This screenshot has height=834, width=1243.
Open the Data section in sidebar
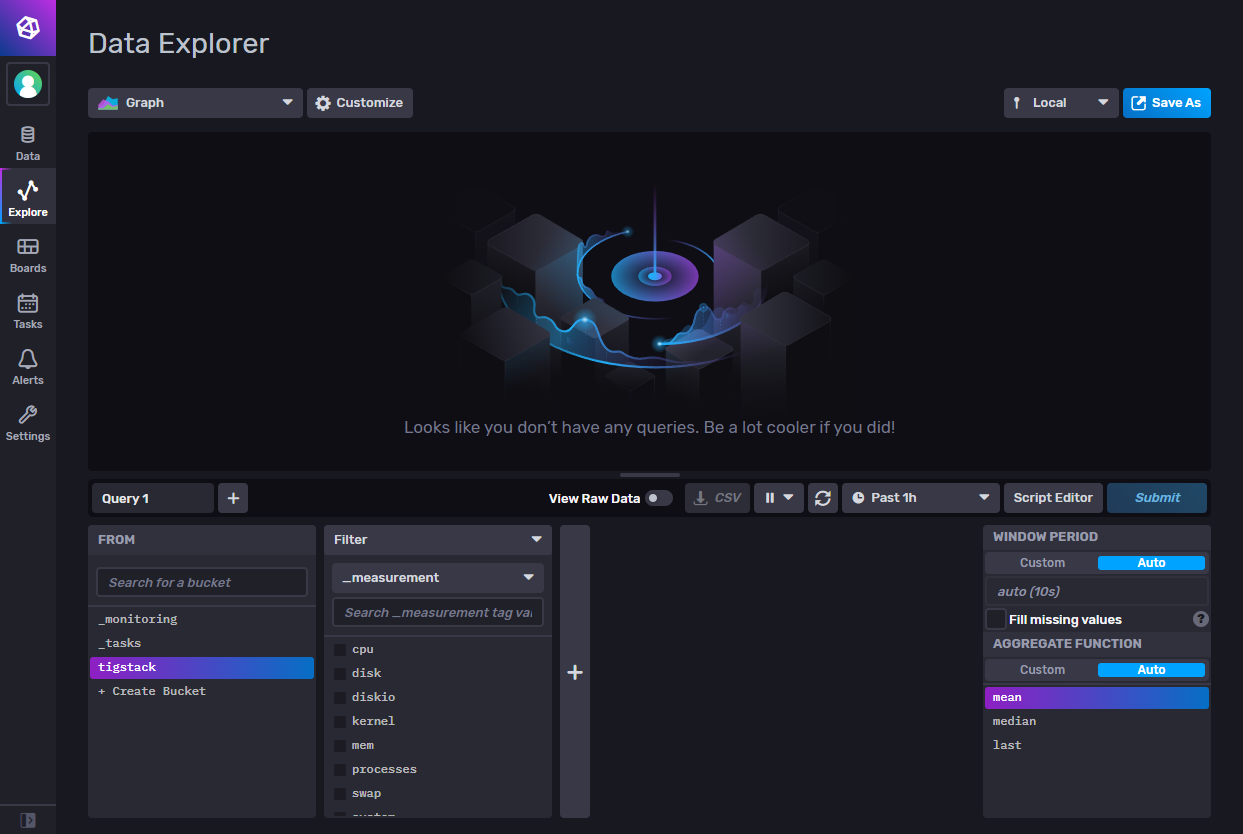pos(28,143)
